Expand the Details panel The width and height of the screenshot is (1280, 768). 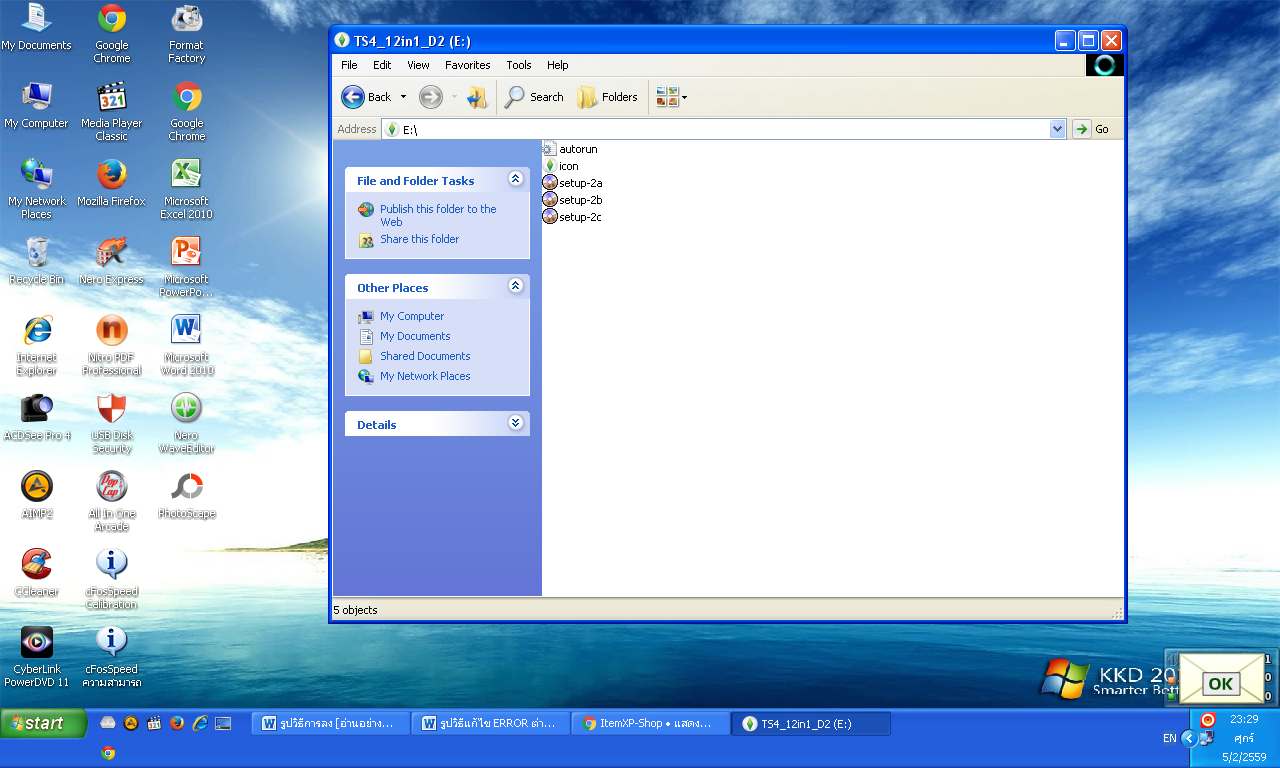click(515, 424)
